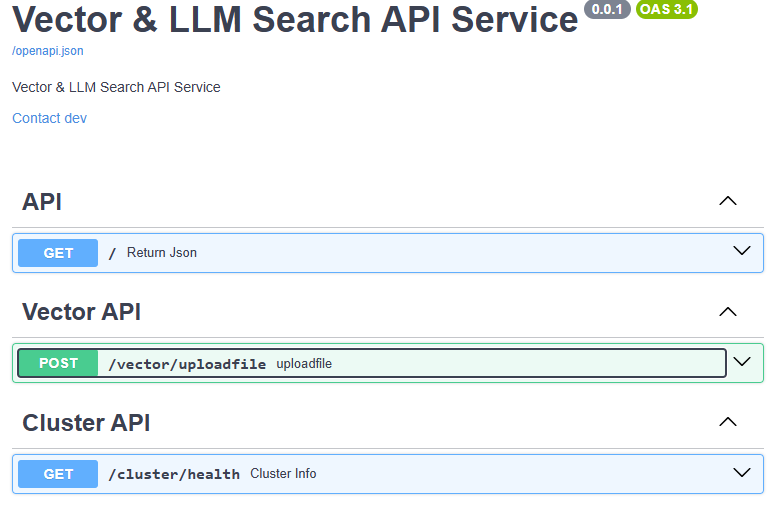The height and width of the screenshot is (513, 782).
Task: Click the 0.0.1 version badge
Action: pos(607,9)
